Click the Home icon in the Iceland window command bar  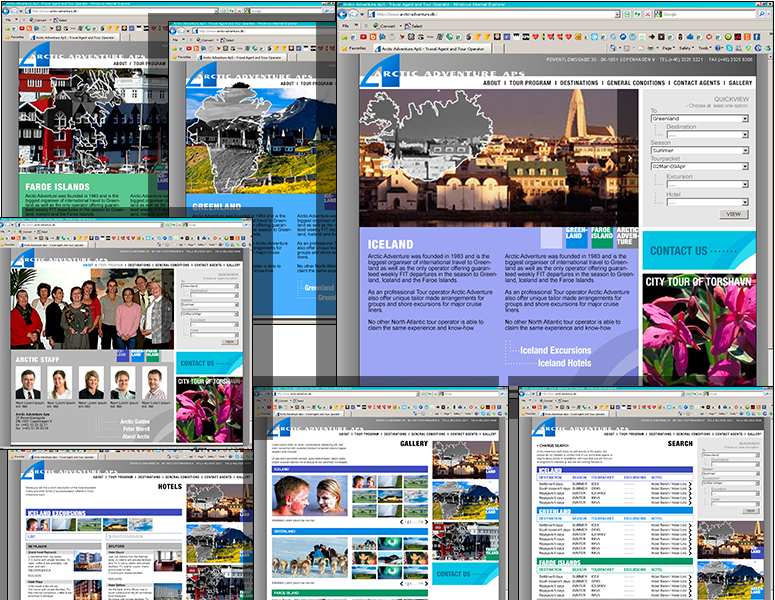click(613, 48)
